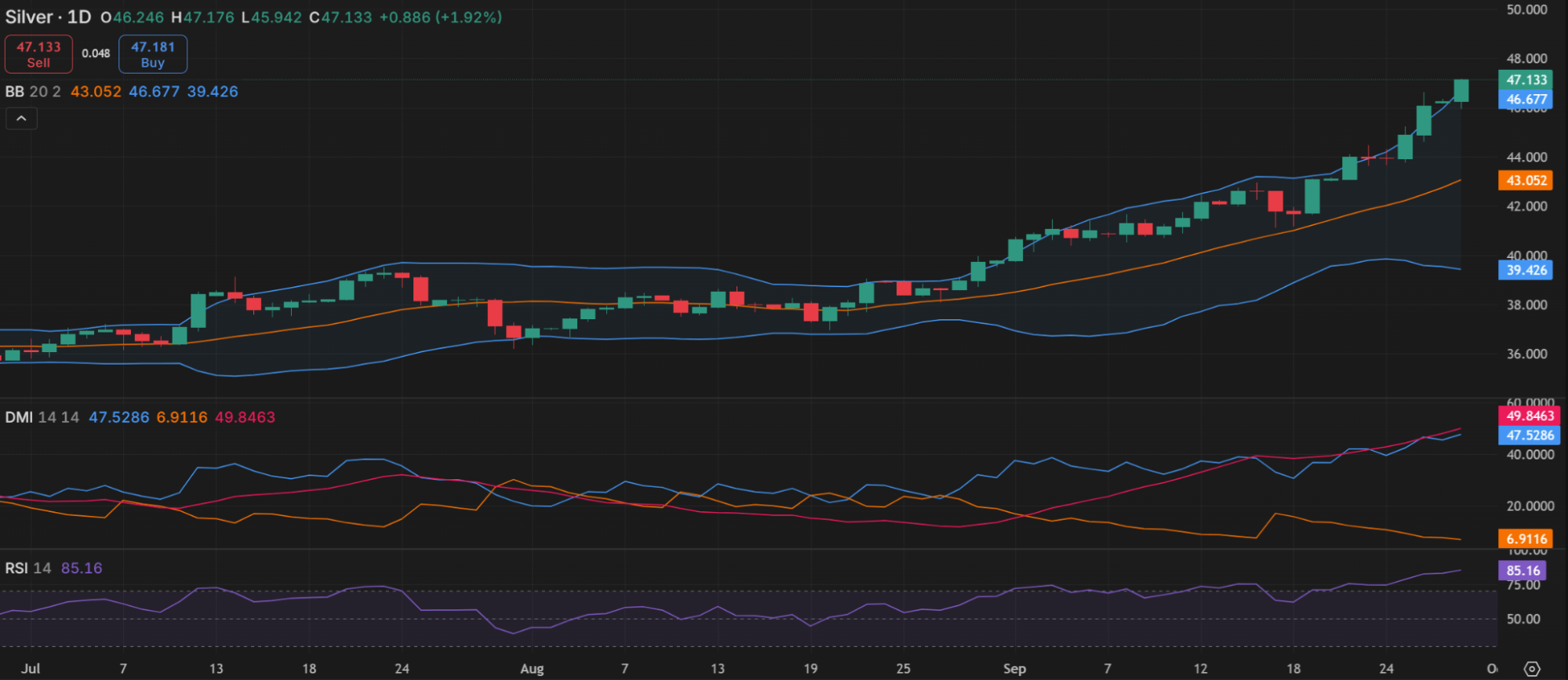Click the orange 6.9116 DMI axis label
This screenshot has width=1568, height=680.
pos(1526,539)
